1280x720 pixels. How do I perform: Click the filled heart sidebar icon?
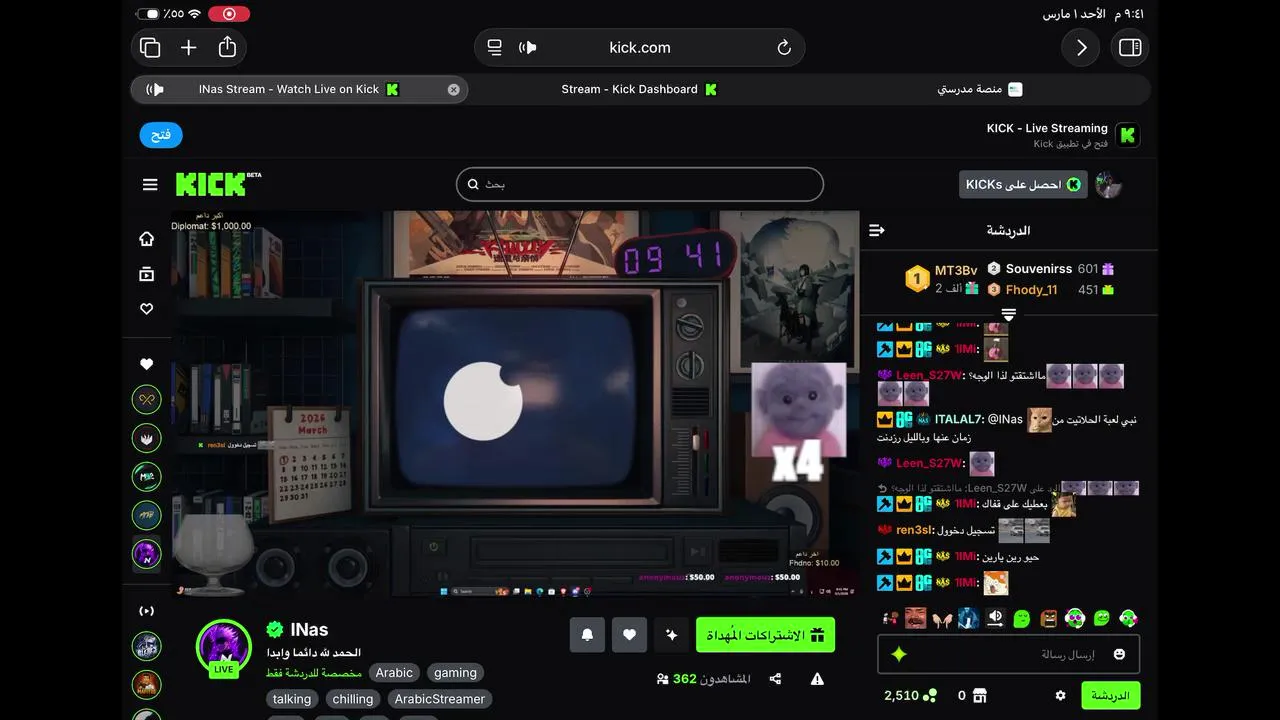click(x=147, y=364)
